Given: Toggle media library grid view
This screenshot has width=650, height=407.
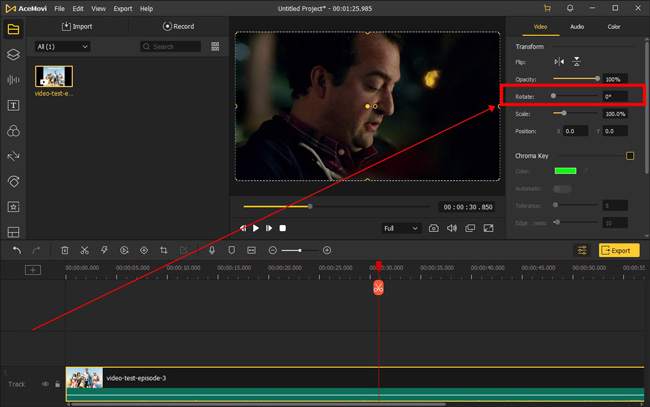Looking at the screenshot, I should (x=215, y=46).
